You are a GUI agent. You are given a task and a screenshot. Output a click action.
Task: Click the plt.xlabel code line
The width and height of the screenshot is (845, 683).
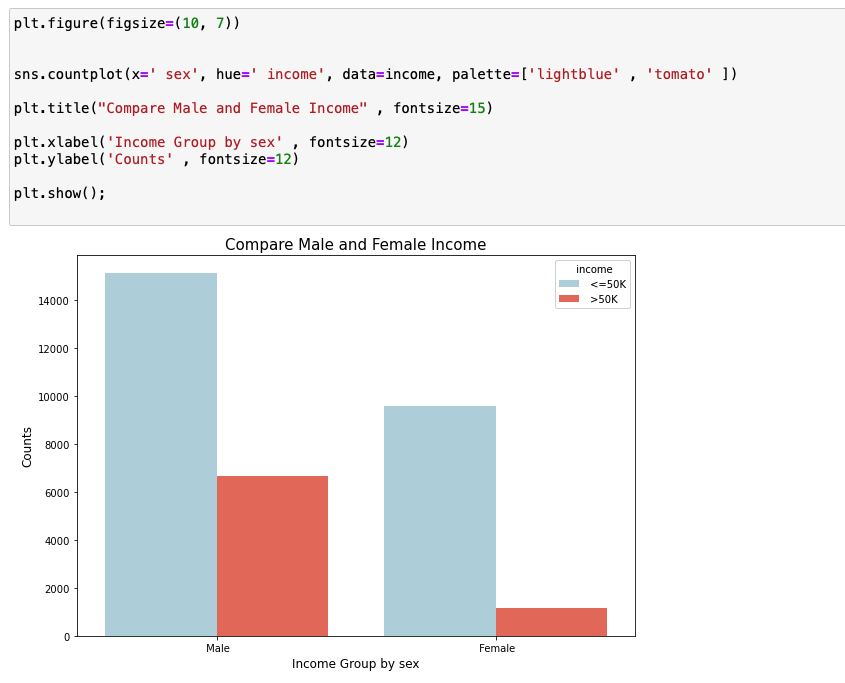(x=211, y=142)
